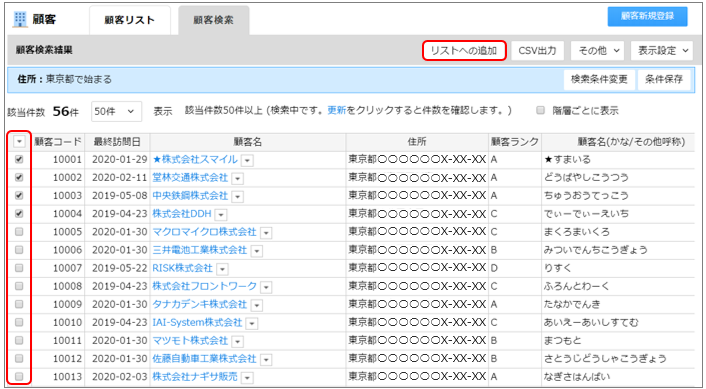Open the タナカデンキ株式会社 link
The image size is (706, 389).
[x=199, y=304]
